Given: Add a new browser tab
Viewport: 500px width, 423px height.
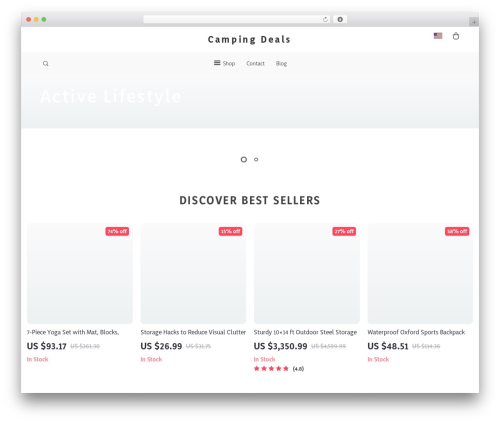Looking at the screenshot, I should pyautogui.click(x=474, y=22).
